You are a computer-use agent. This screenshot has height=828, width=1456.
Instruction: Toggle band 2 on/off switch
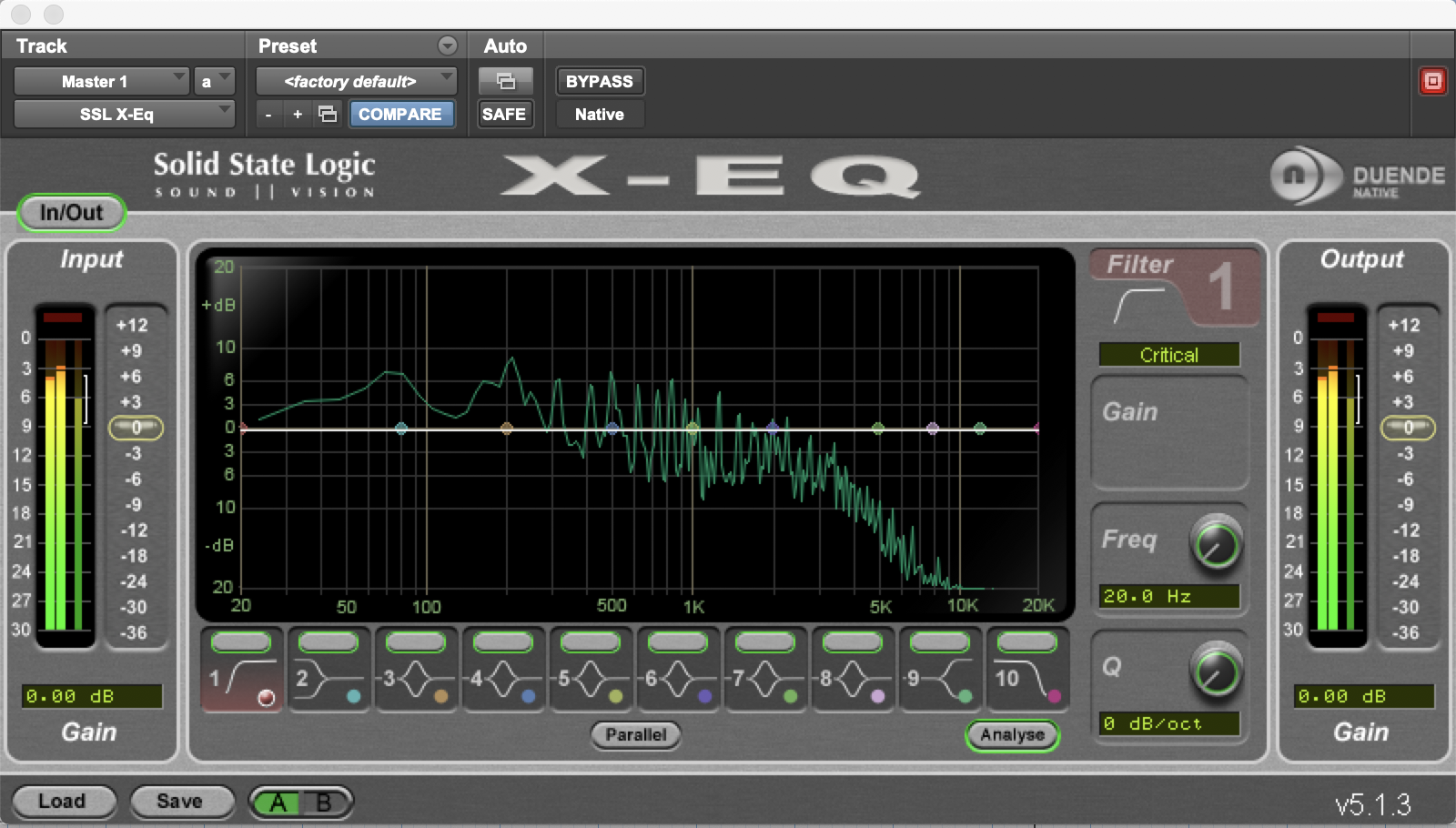(329, 642)
